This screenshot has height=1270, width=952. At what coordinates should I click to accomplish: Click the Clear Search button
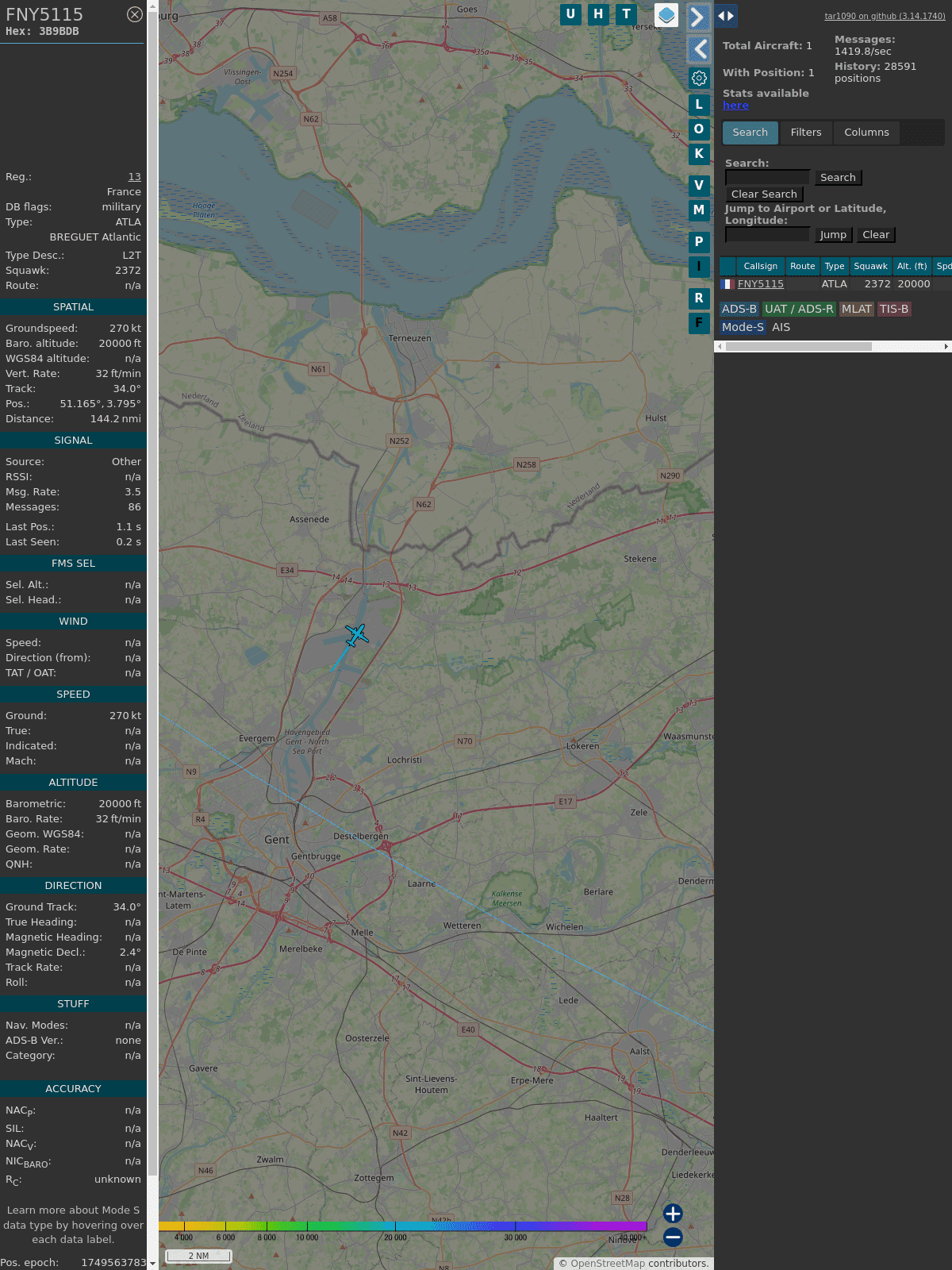(764, 194)
